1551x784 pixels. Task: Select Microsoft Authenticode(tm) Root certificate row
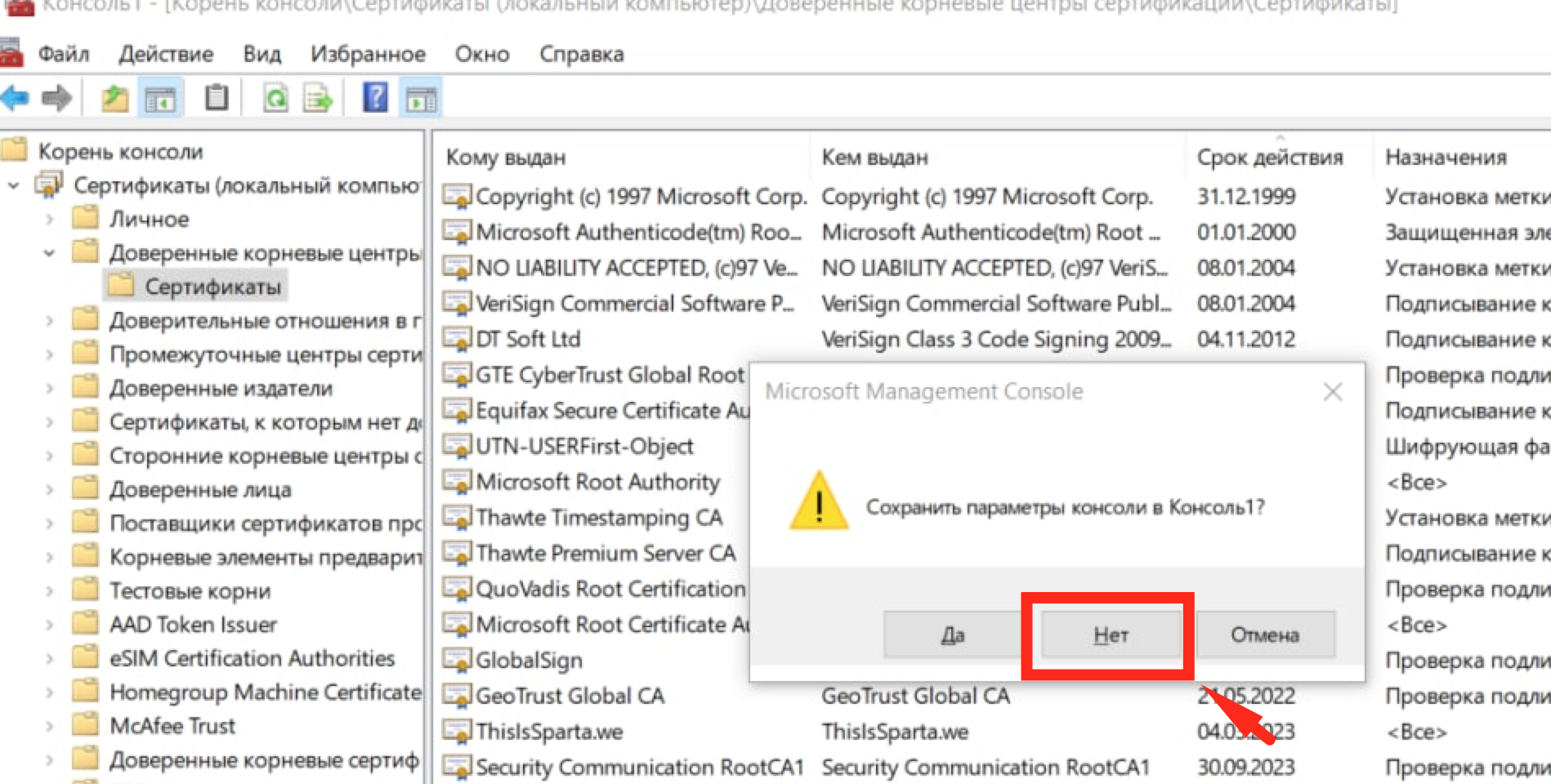point(996,232)
